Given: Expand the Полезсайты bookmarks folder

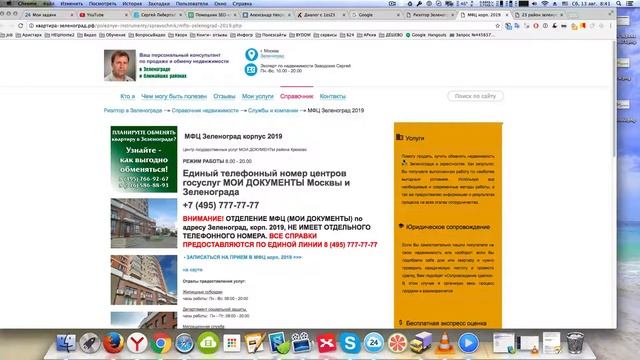Looking at the screenshot, I should 271,35.
